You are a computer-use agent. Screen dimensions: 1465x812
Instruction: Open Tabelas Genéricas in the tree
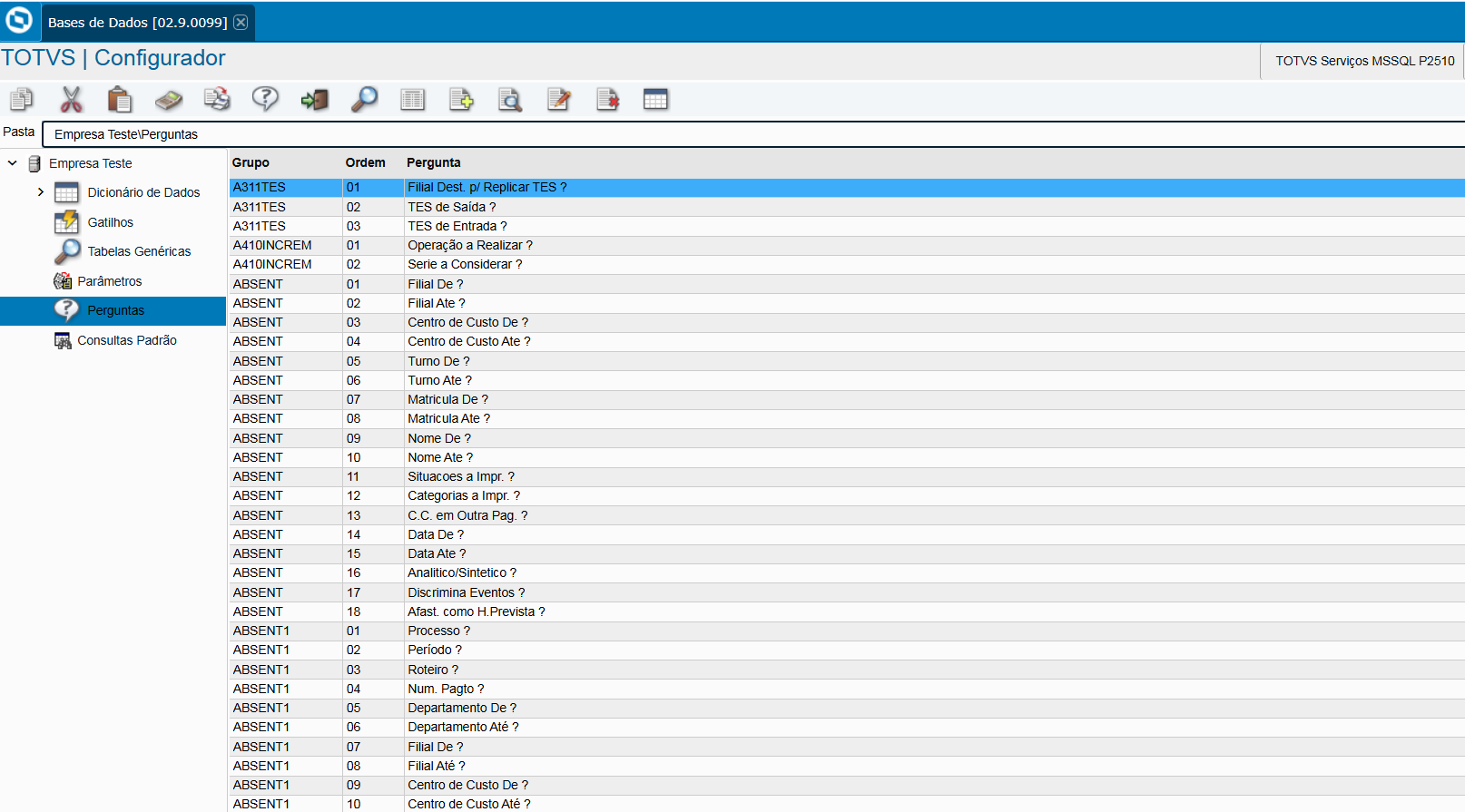(x=139, y=251)
